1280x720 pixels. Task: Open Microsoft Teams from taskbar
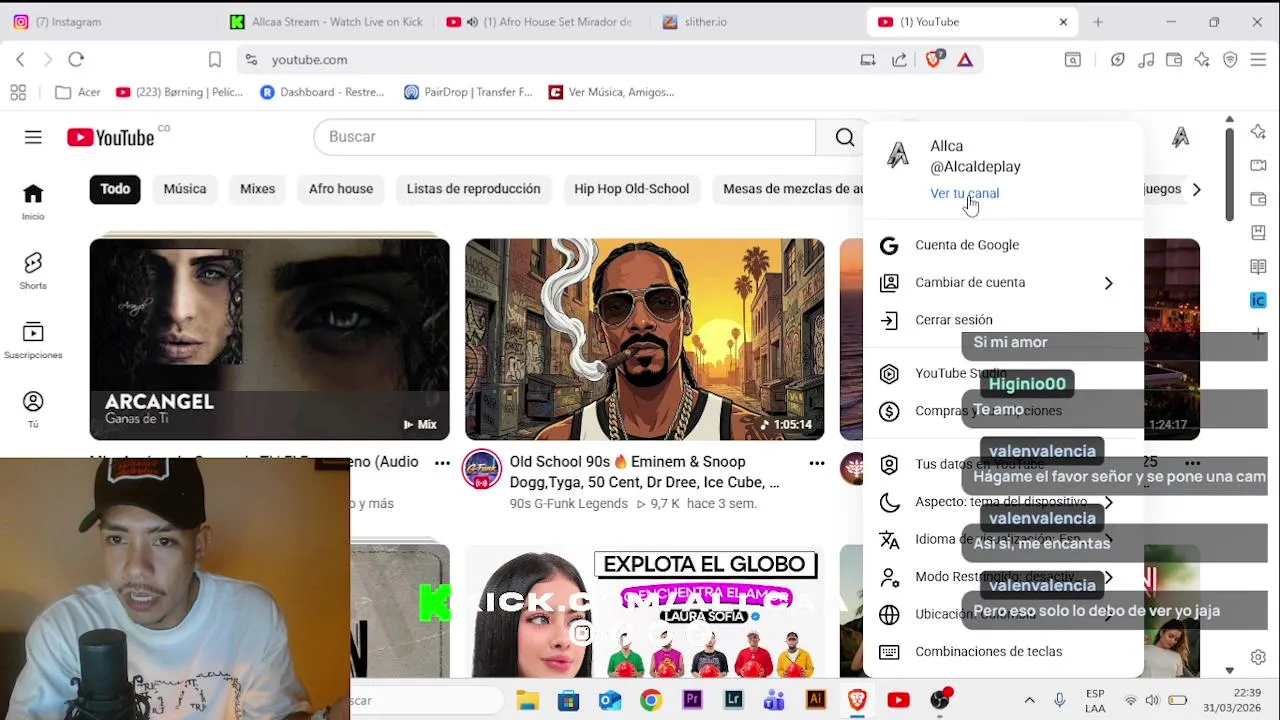[774, 700]
